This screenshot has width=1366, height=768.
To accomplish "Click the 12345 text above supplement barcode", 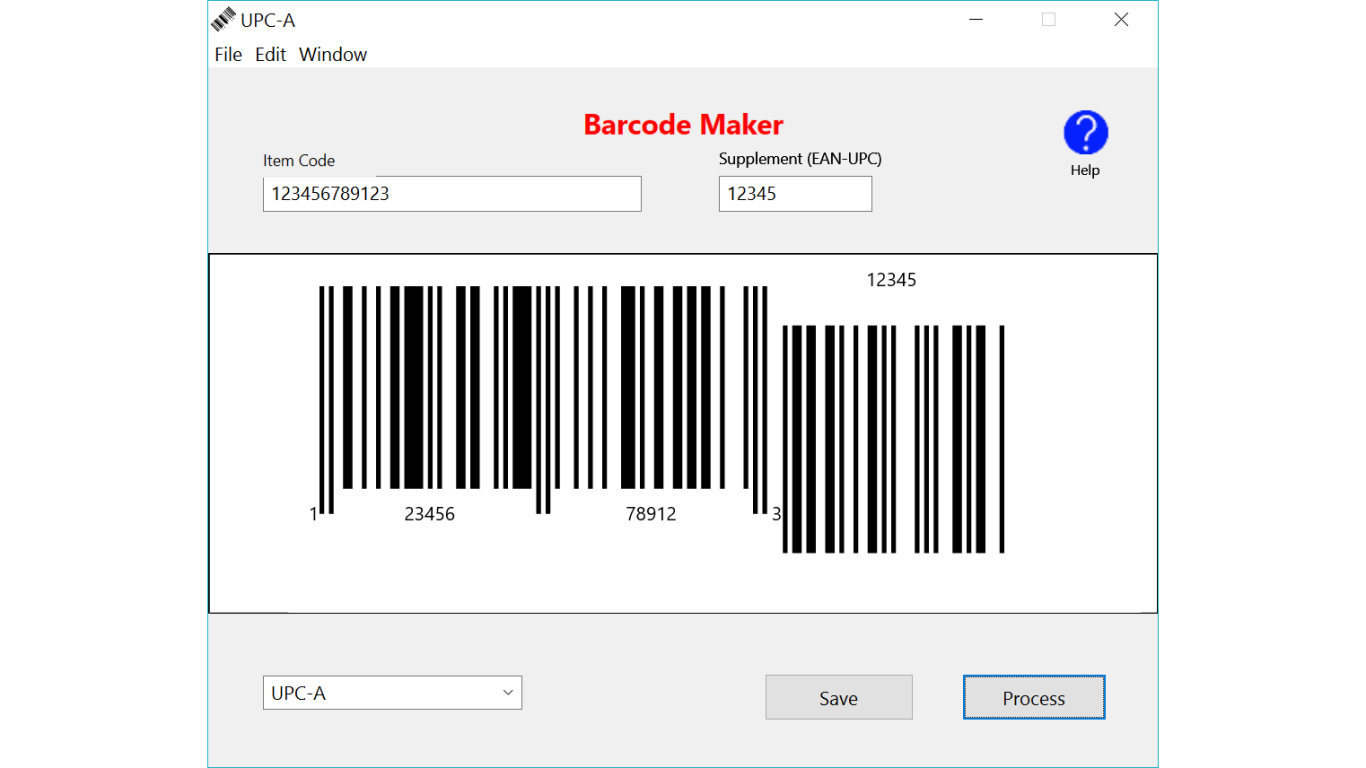I will point(891,280).
